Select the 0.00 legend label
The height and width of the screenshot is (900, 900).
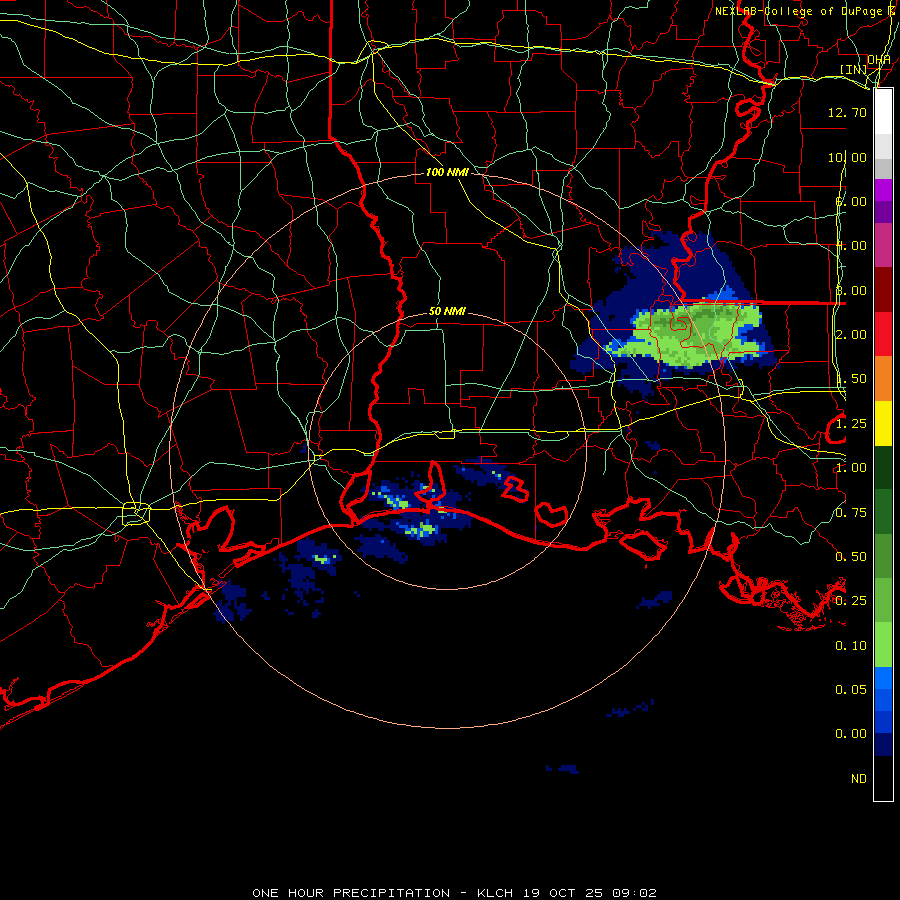(x=851, y=734)
